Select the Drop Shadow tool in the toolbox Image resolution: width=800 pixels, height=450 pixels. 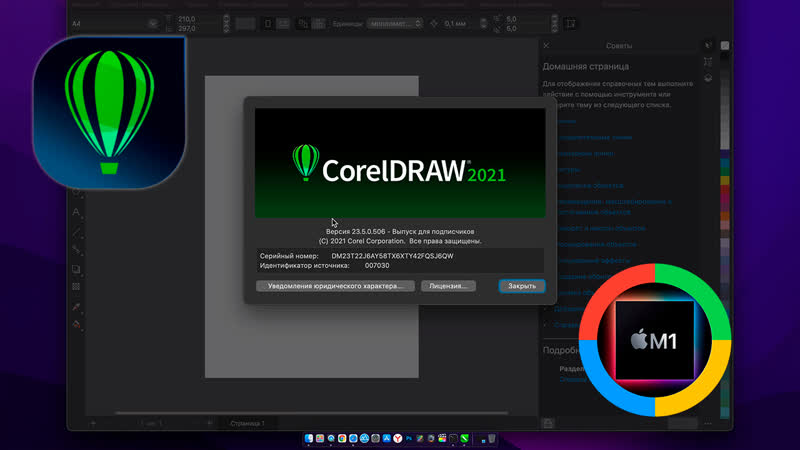[76, 269]
